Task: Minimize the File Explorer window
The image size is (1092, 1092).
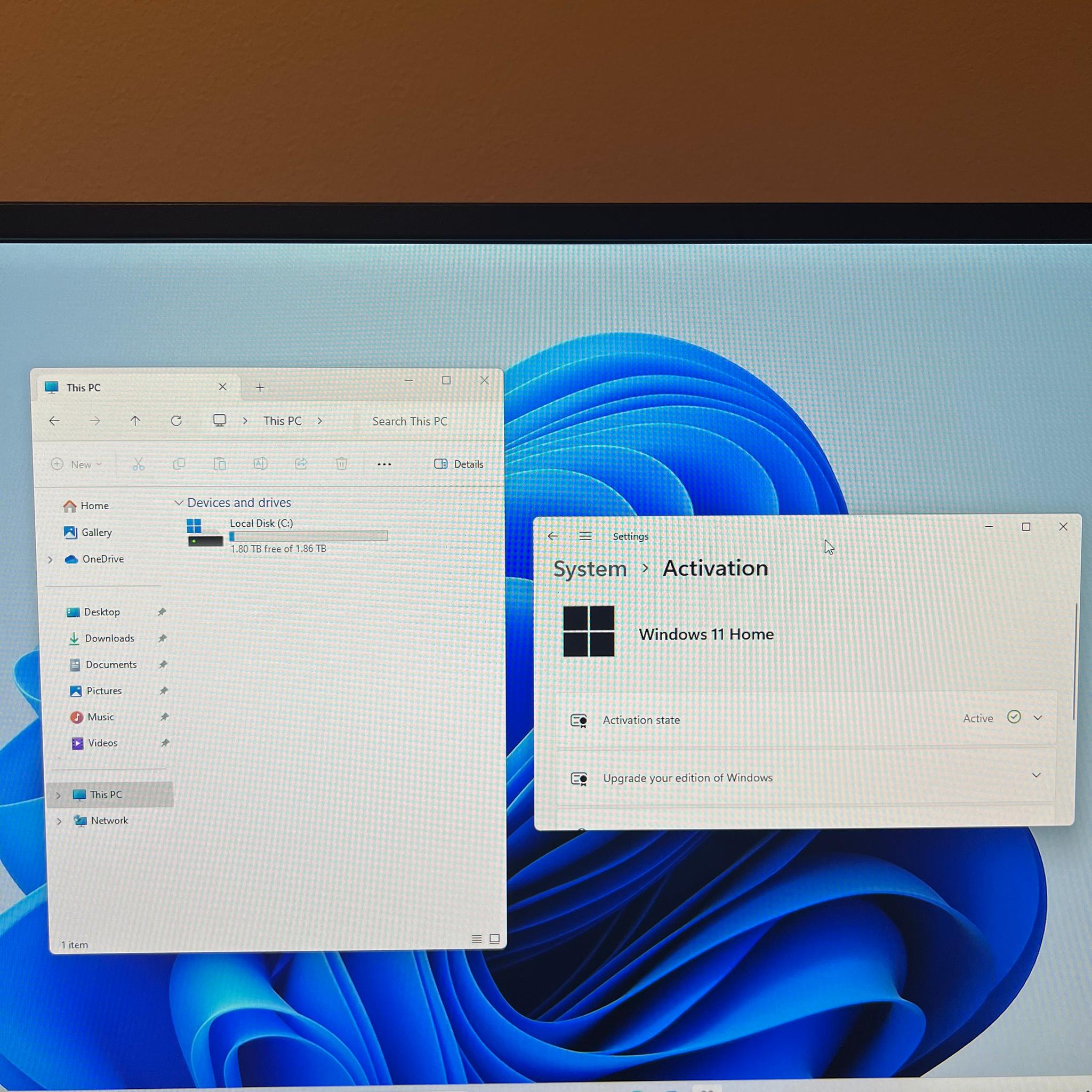Action: [408, 380]
